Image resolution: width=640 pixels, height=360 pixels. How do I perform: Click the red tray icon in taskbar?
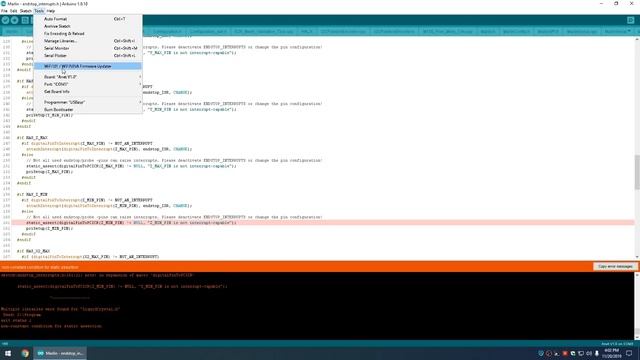(x=565, y=353)
